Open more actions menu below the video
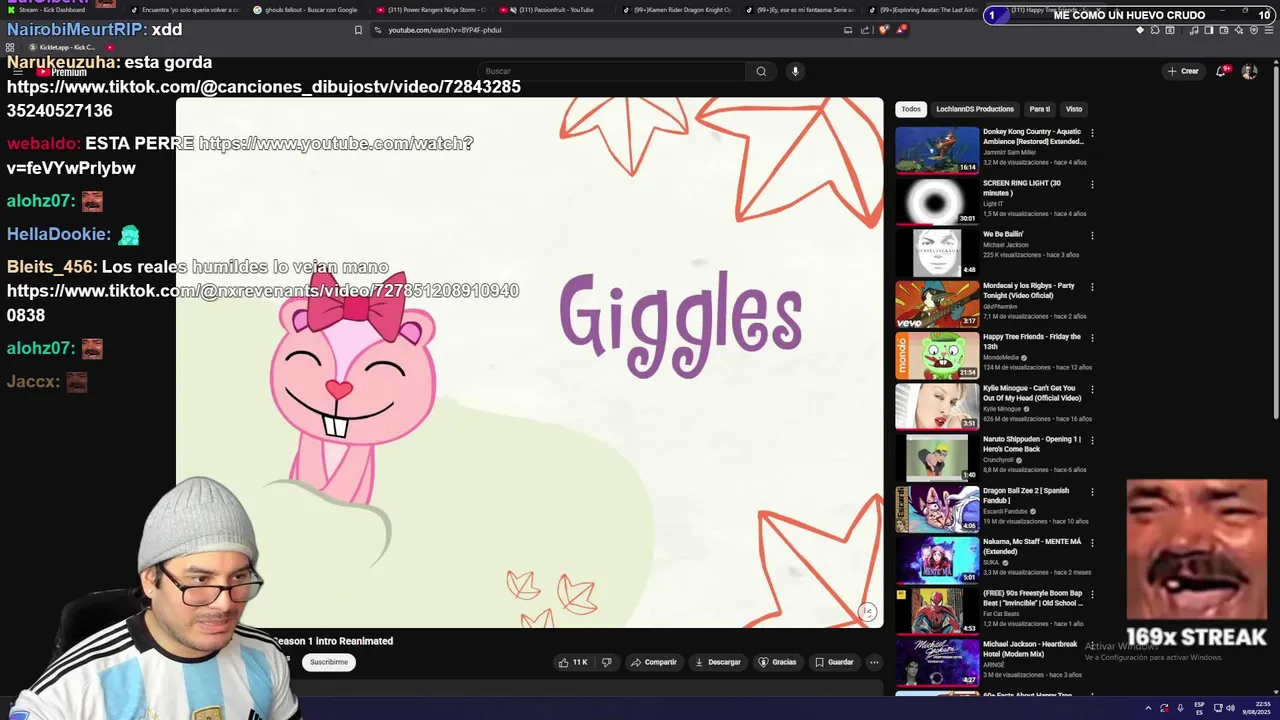This screenshot has height=720, width=1280. click(874, 662)
